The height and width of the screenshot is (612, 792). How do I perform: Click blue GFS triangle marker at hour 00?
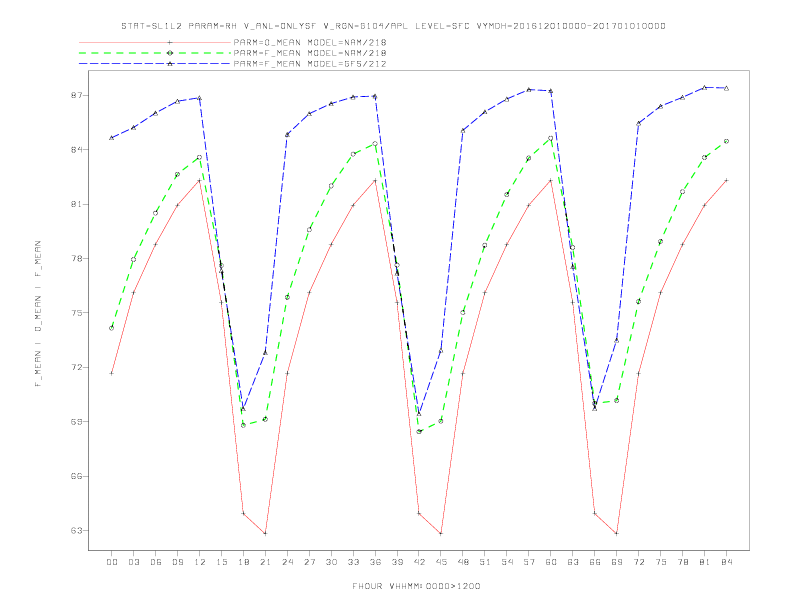pyautogui.click(x=112, y=138)
